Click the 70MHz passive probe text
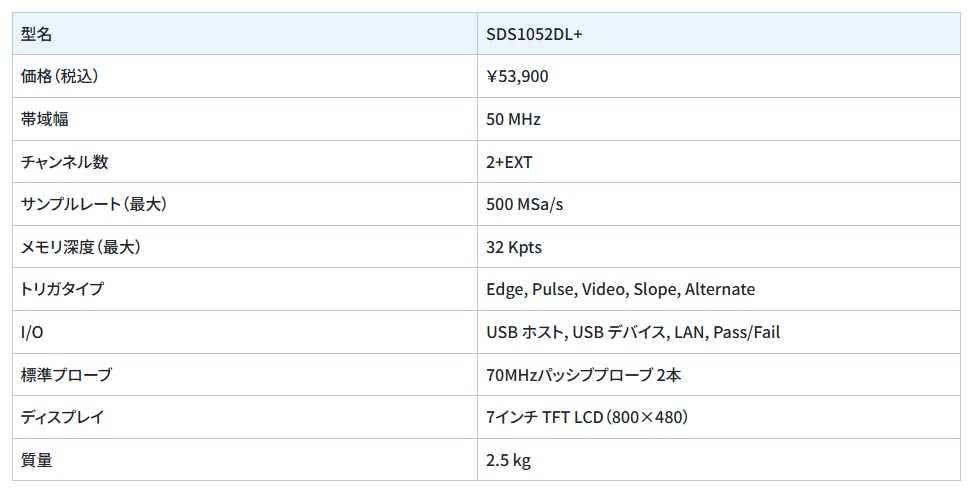The image size is (969, 488). coord(584,375)
